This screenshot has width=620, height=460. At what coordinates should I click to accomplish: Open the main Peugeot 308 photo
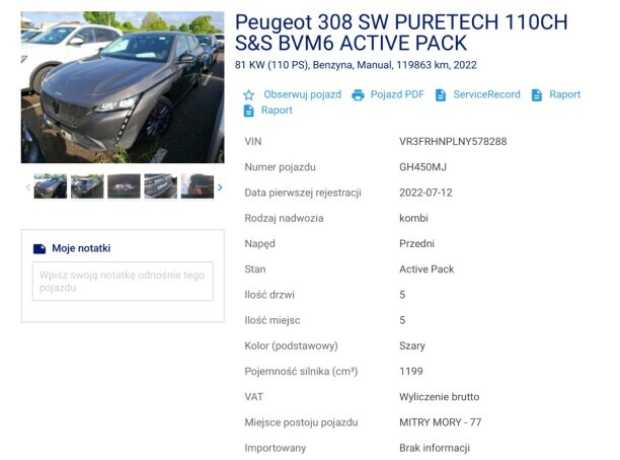[x=123, y=87]
